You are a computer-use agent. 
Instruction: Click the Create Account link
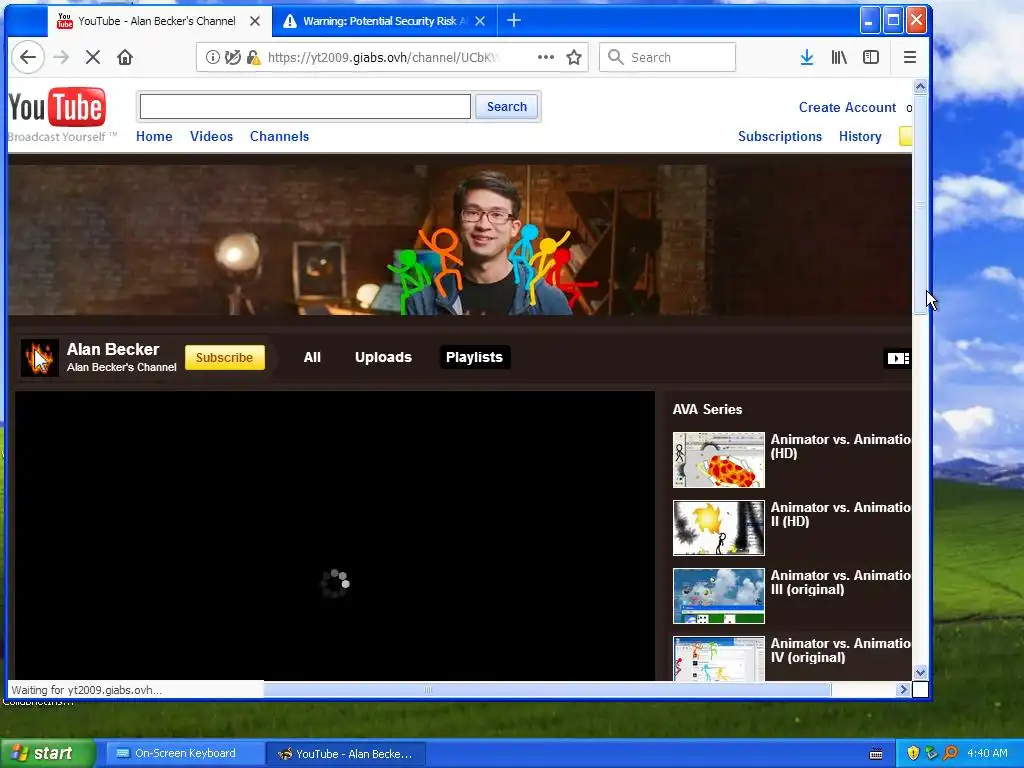(847, 107)
